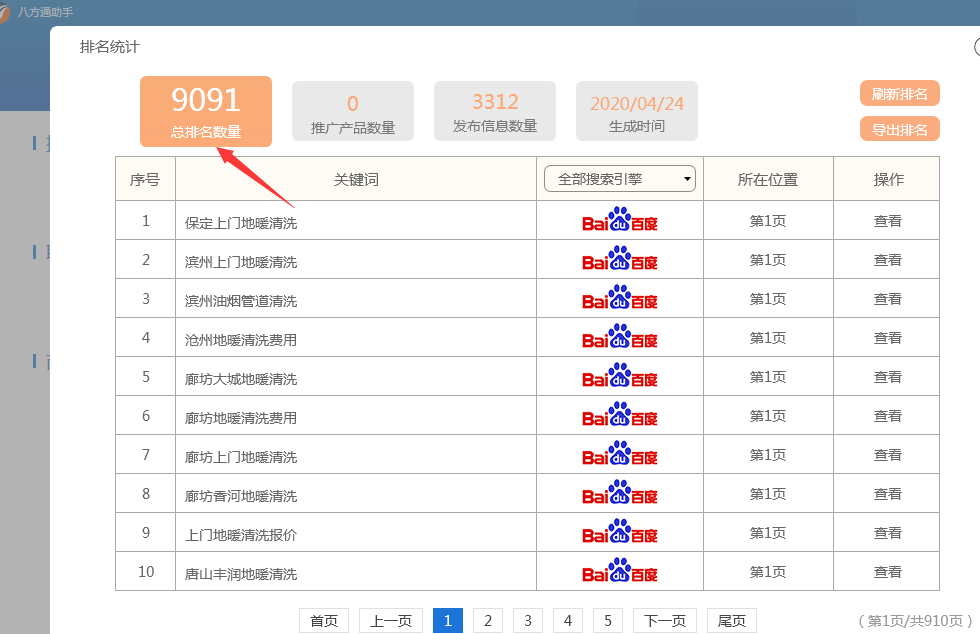The width and height of the screenshot is (980, 634).
Task: Click 查看 for 滨州油烟管道清洗
Action: tap(888, 299)
